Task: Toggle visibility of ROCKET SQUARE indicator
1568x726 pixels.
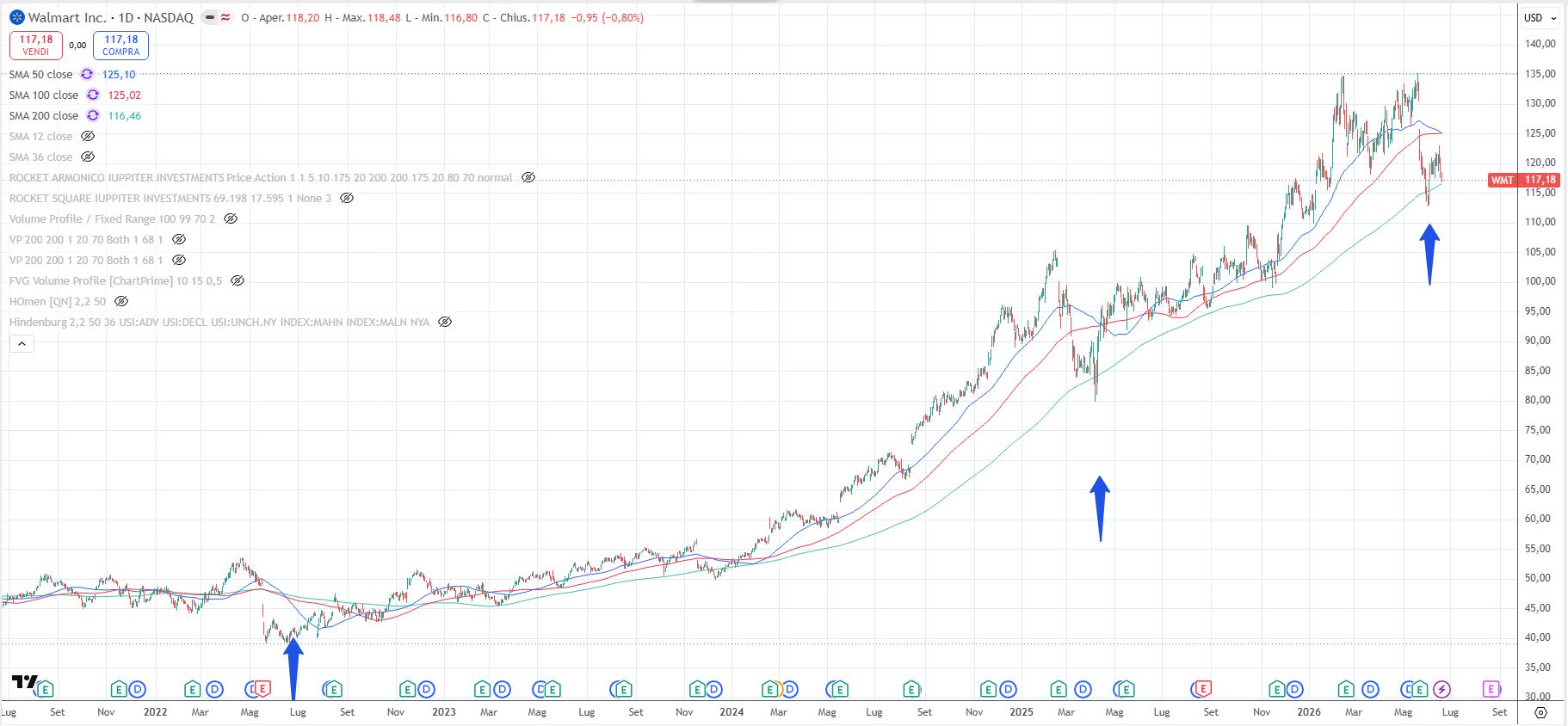Action: (347, 198)
